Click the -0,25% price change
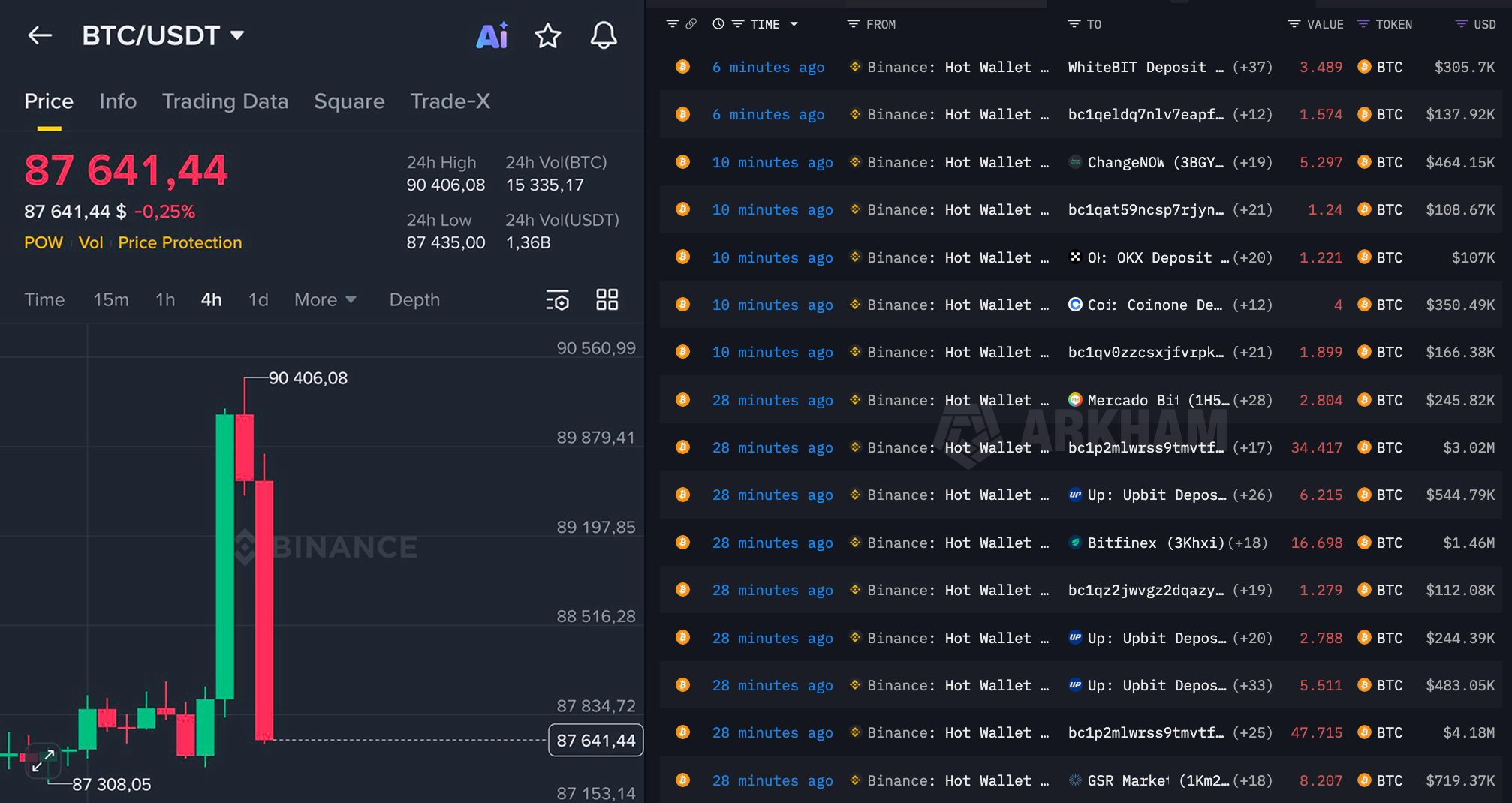This screenshot has width=1512, height=803. pyautogui.click(x=164, y=212)
